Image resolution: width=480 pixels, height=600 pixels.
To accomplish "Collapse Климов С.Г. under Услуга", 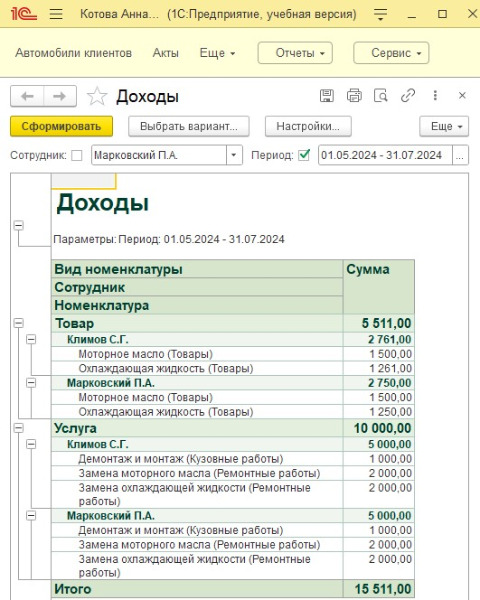I will (x=31, y=444).
